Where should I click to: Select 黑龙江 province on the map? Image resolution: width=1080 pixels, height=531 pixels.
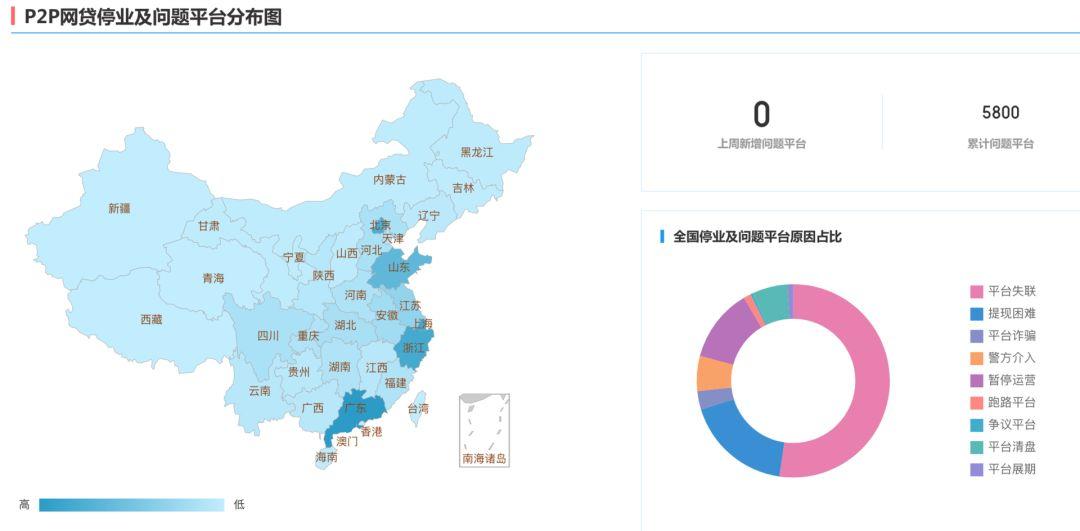click(477, 152)
